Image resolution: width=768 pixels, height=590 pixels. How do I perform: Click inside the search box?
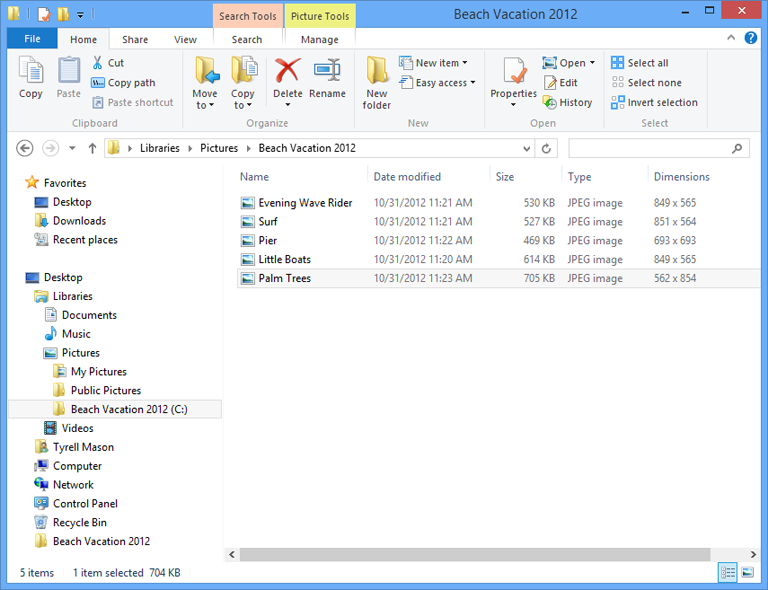point(650,148)
